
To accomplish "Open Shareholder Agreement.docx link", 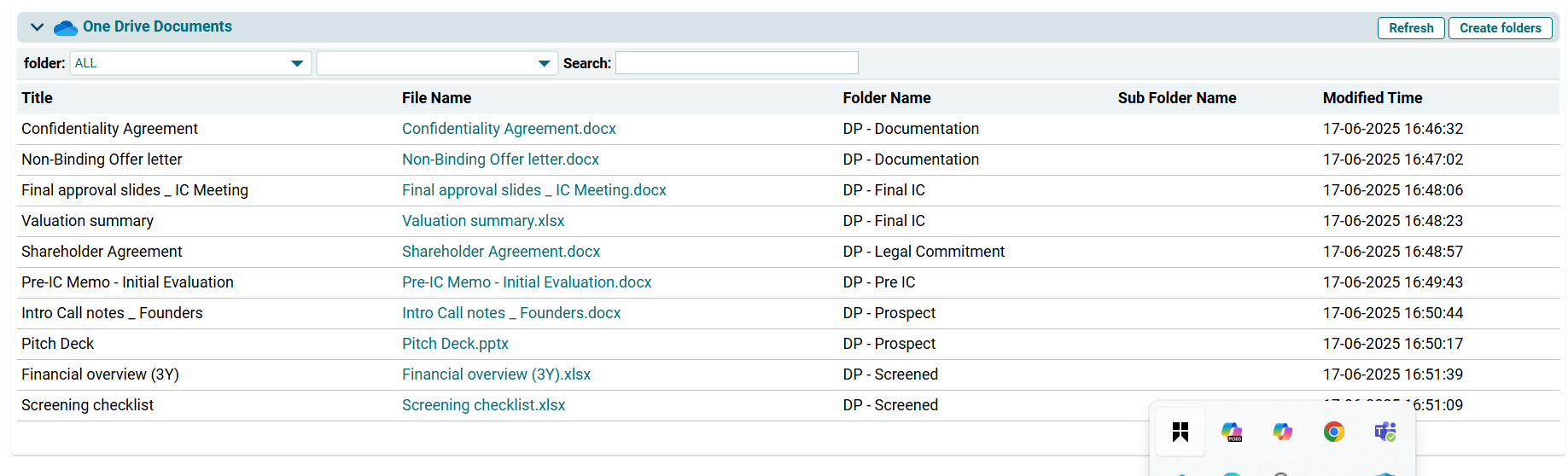I will click(x=501, y=252).
